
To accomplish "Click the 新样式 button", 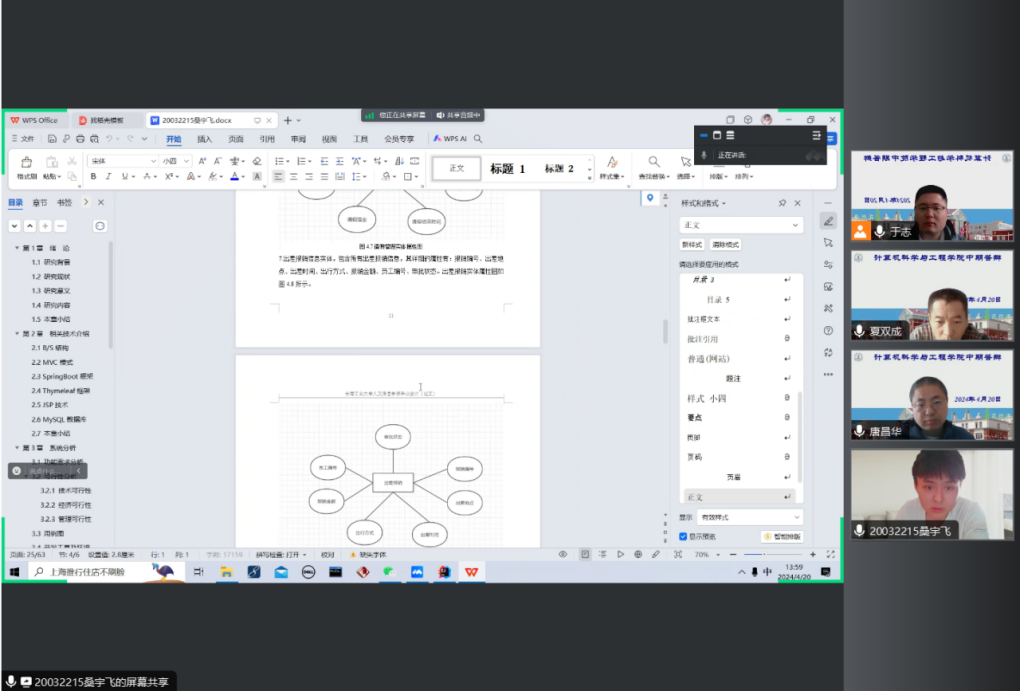I will click(x=692, y=244).
